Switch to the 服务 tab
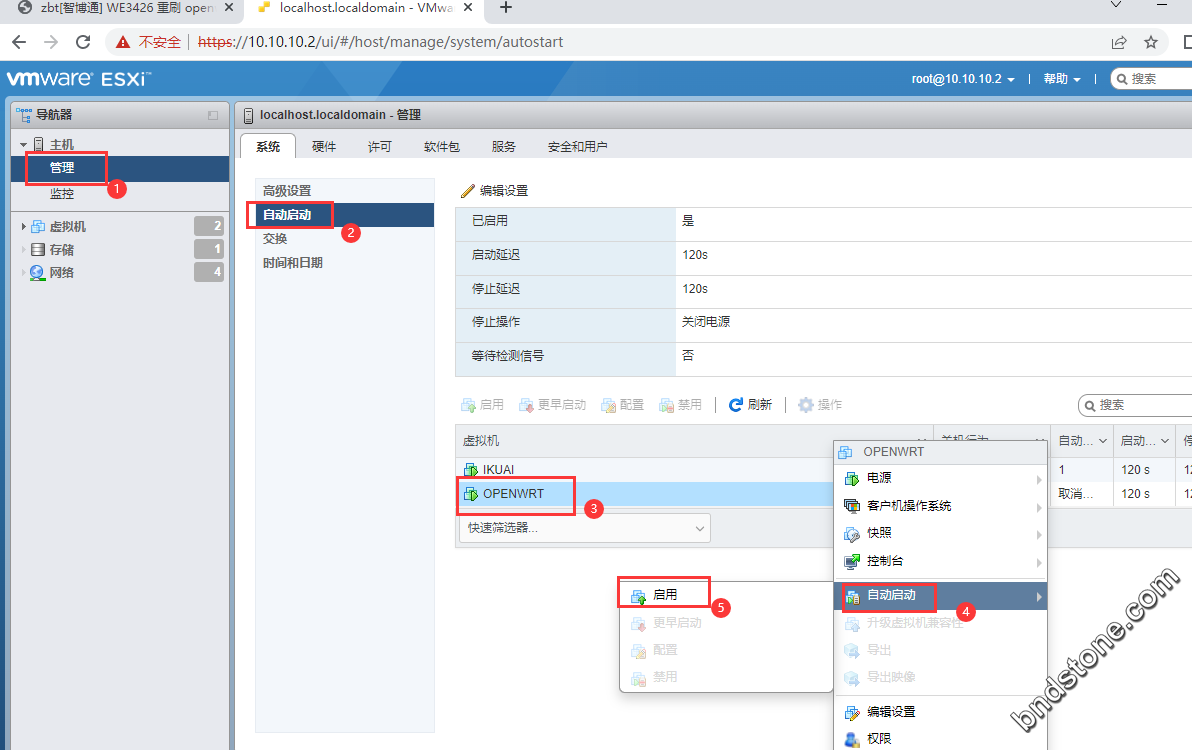This screenshot has width=1192, height=750. pos(503,147)
